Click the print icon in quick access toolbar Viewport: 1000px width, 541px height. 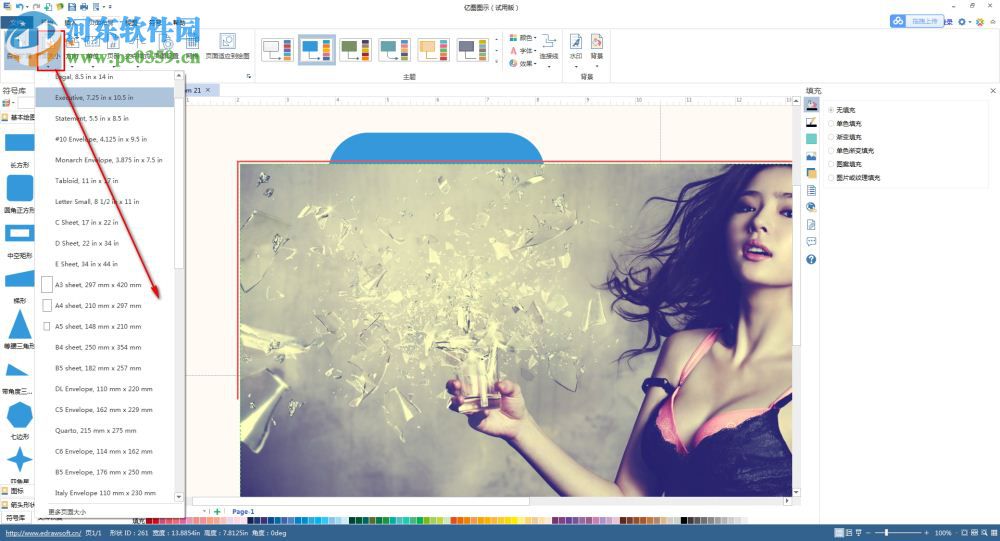click(84, 6)
